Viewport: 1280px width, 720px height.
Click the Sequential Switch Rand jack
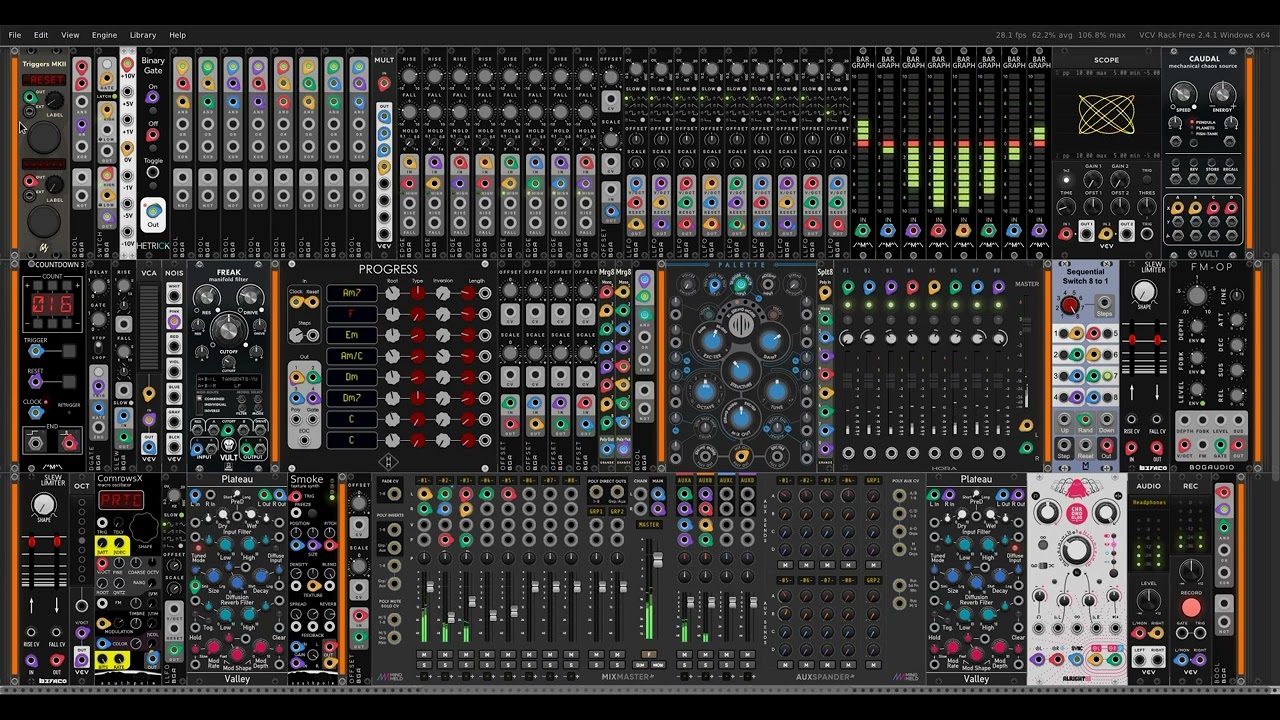tap(1084, 419)
